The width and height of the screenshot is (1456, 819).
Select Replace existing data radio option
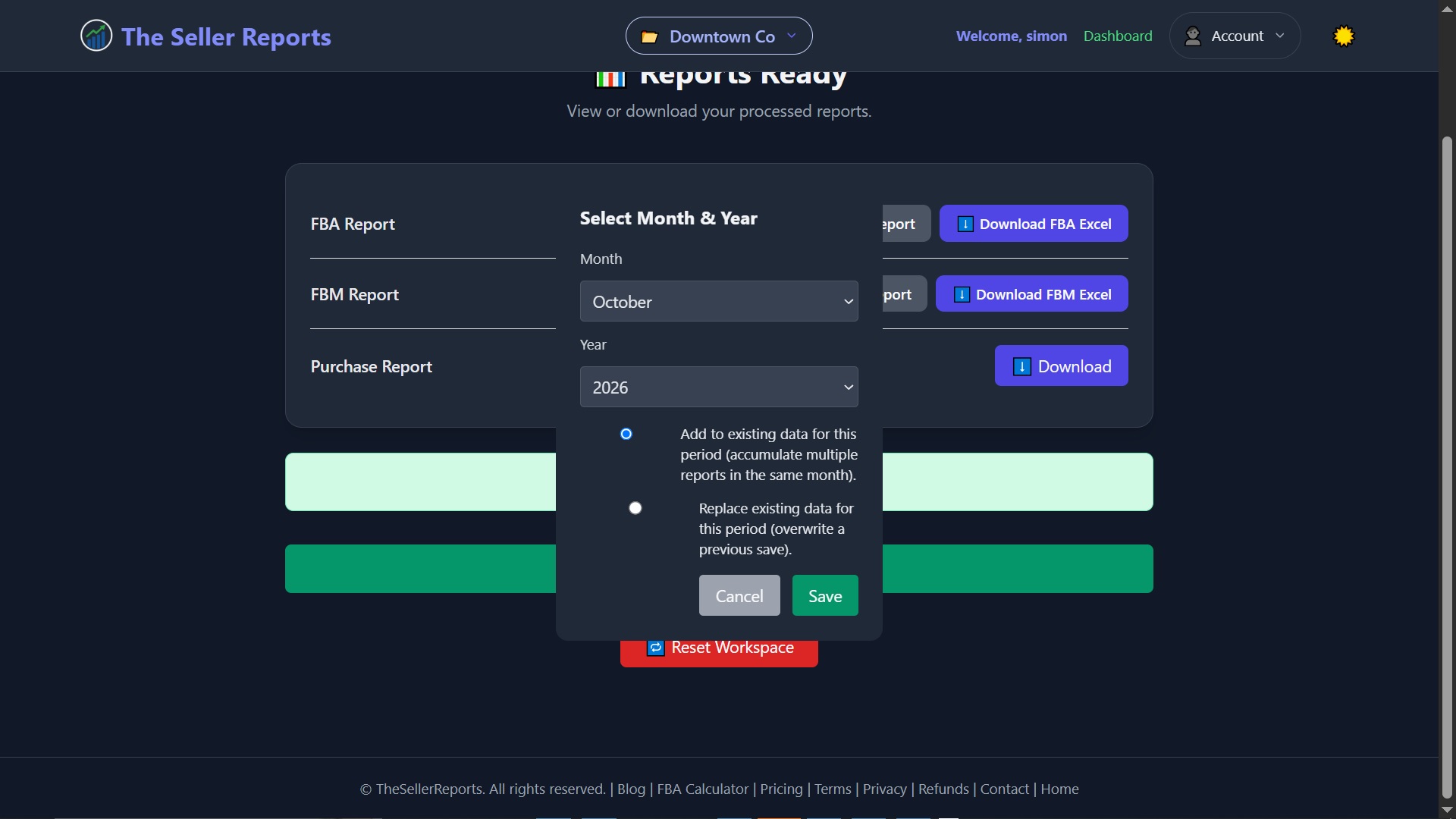[635, 508]
